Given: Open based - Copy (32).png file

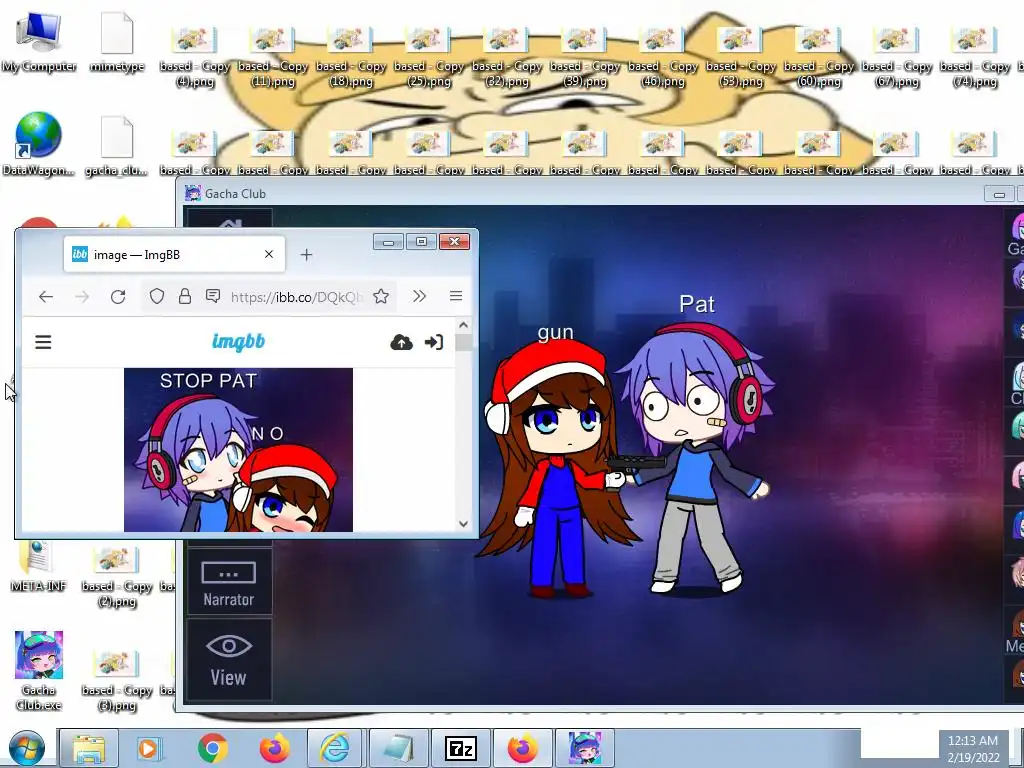Looking at the screenshot, I should pos(507,56).
